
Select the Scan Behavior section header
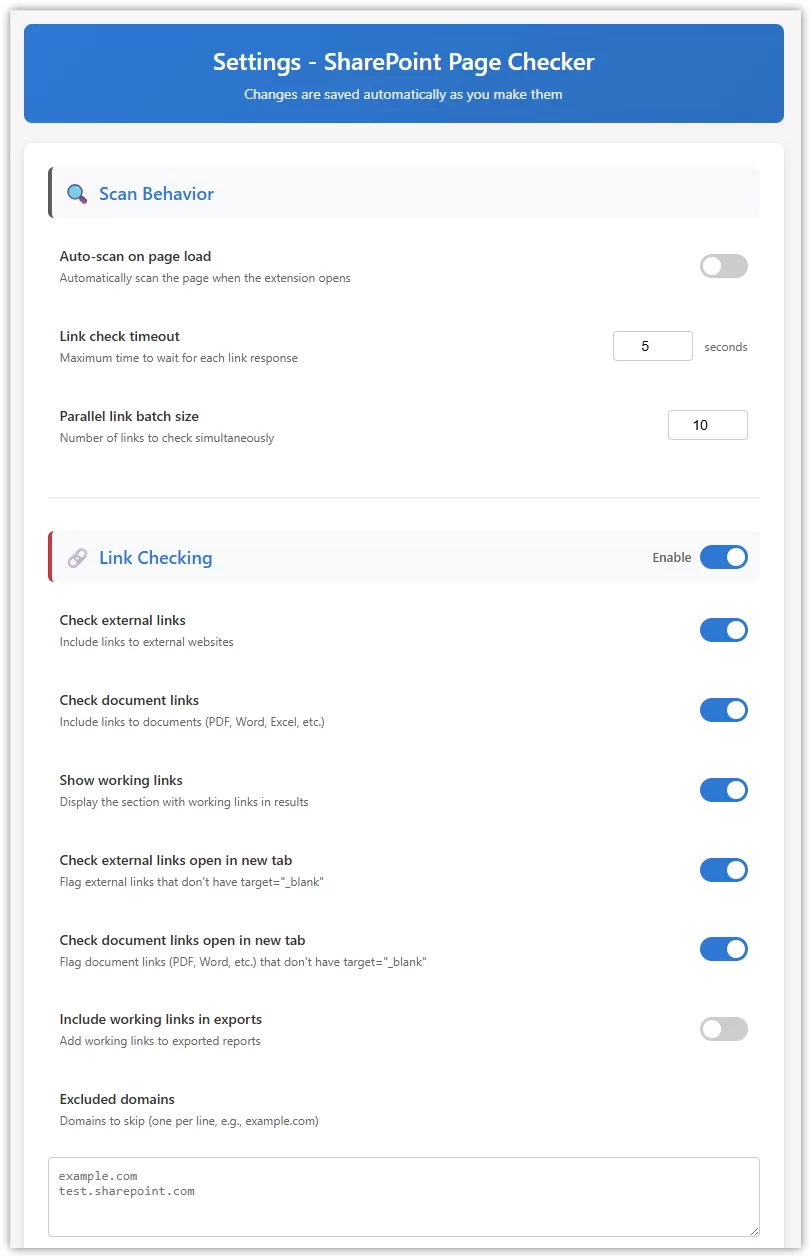click(156, 193)
